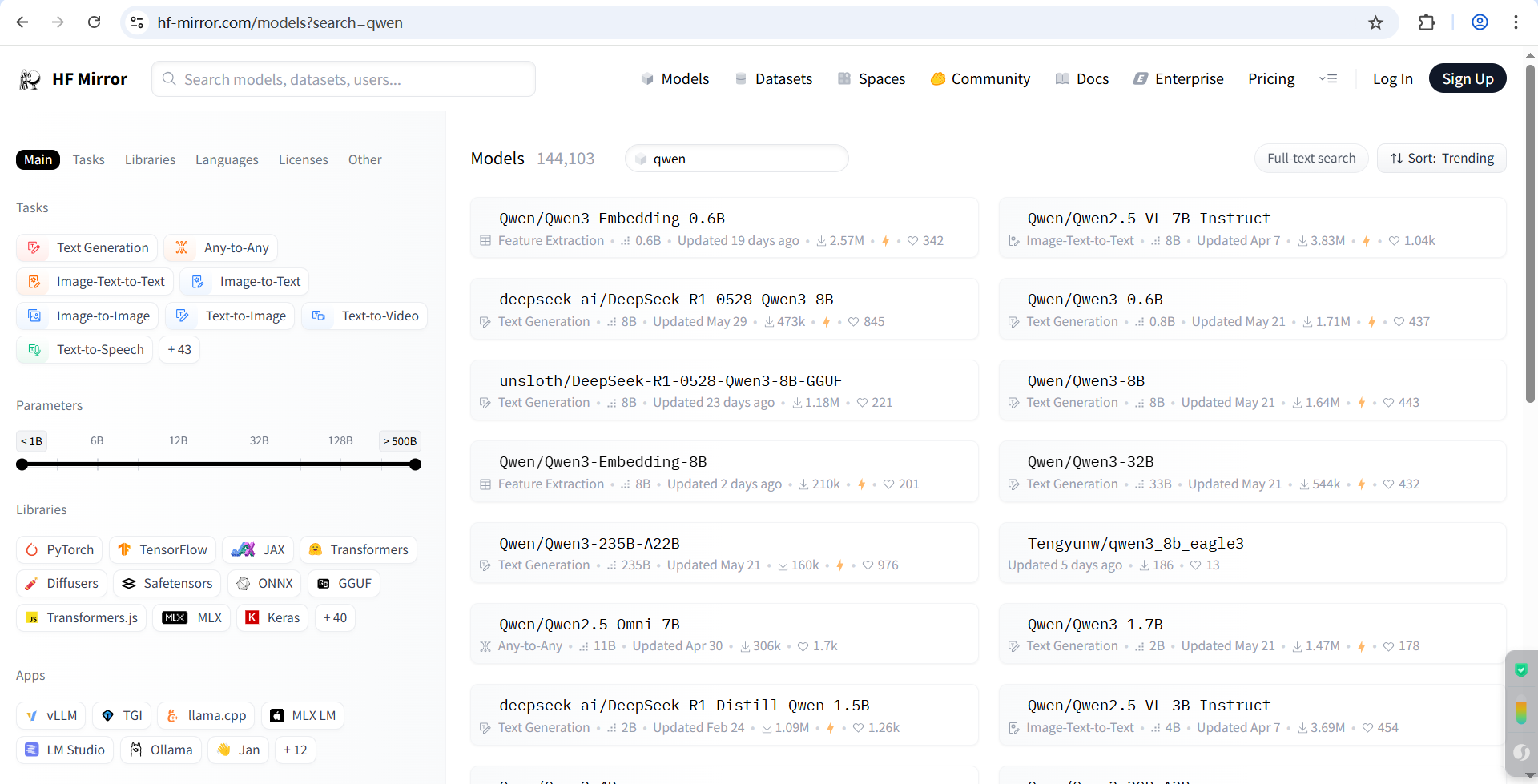Select the Image-to-Image task filter
This screenshot has width=1538, height=784.
coord(88,316)
